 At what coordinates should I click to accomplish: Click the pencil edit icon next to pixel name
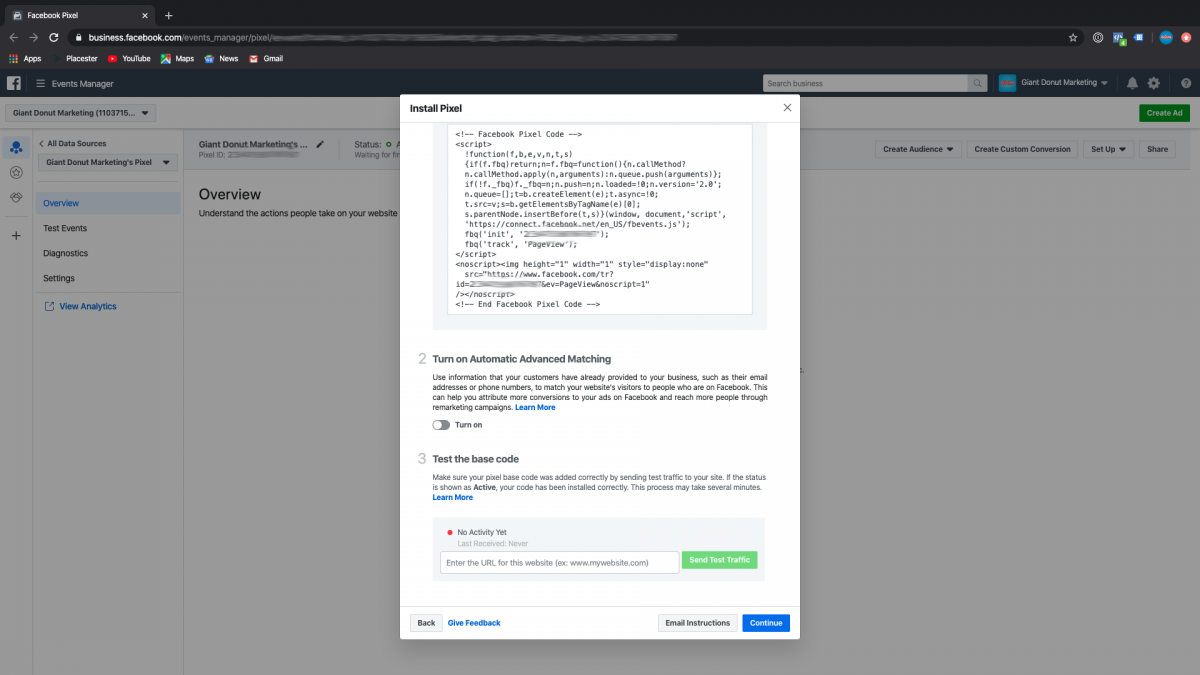pyautogui.click(x=320, y=144)
